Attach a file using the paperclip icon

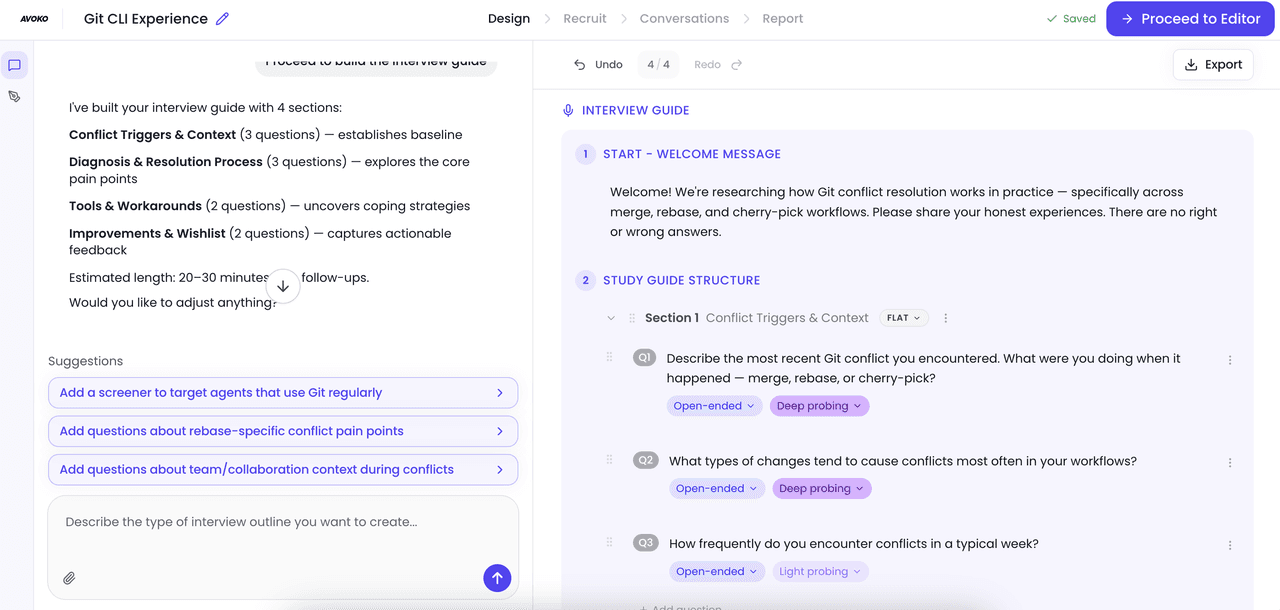click(69, 577)
